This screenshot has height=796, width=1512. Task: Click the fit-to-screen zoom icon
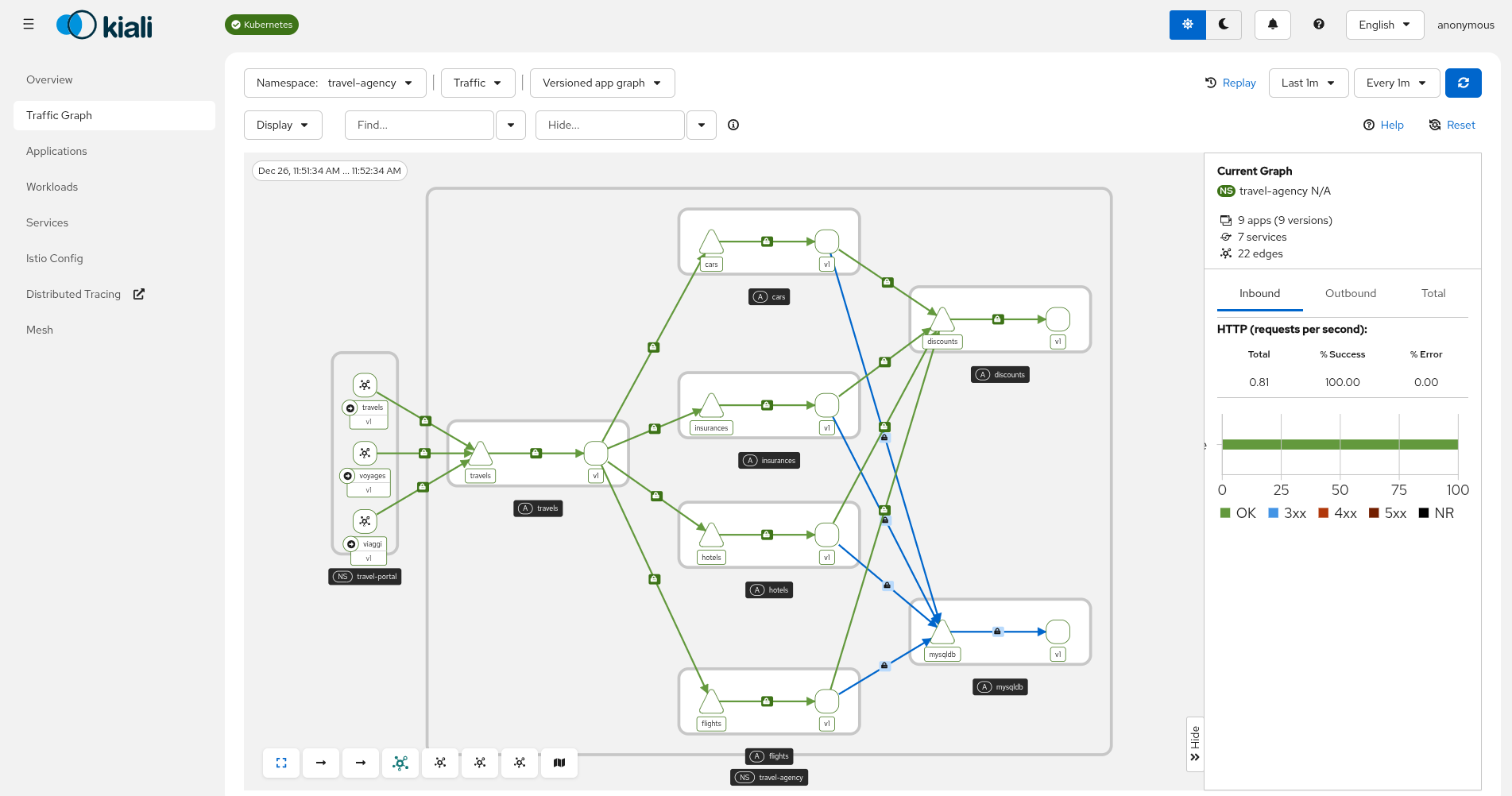tap(281, 763)
